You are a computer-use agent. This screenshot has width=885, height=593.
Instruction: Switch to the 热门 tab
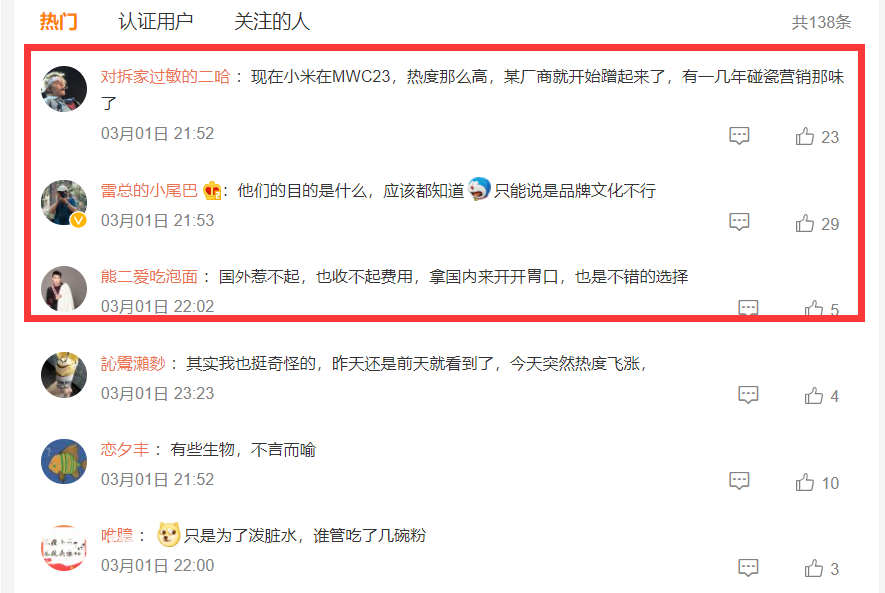58,21
